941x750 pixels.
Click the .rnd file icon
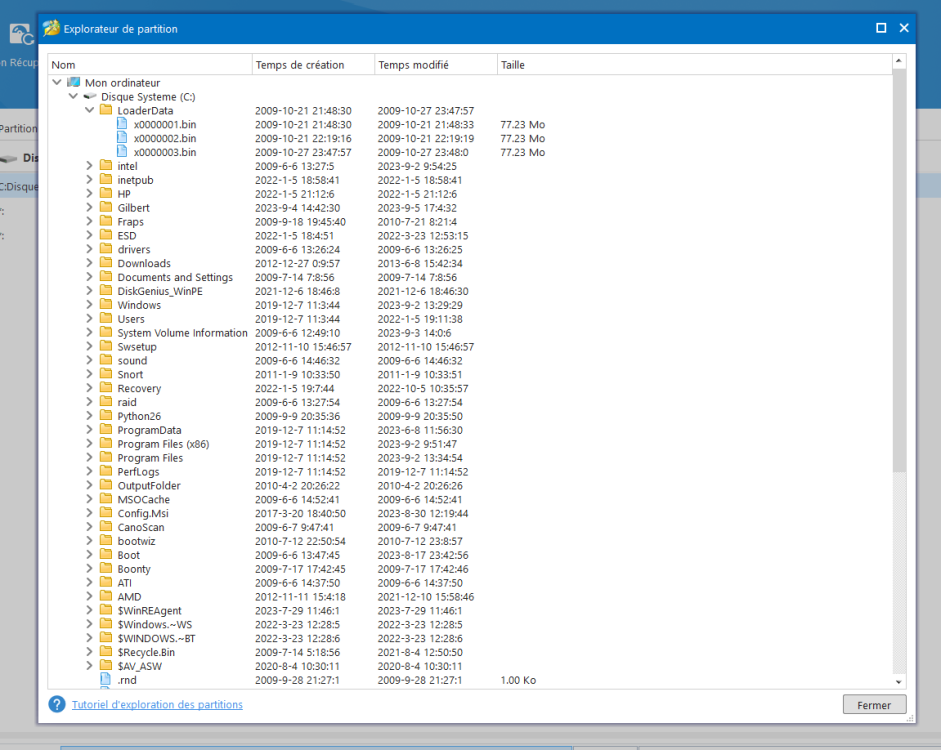[106, 680]
